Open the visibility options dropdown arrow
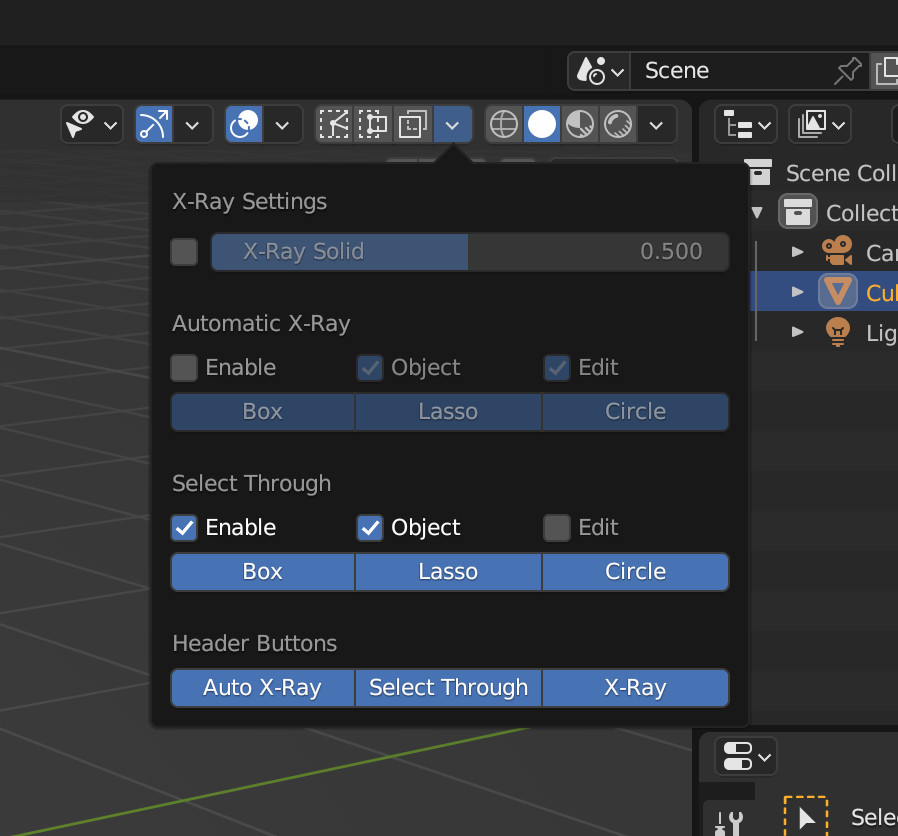The height and width of the screenshot is (836, 898). click(x=111, y=125)
